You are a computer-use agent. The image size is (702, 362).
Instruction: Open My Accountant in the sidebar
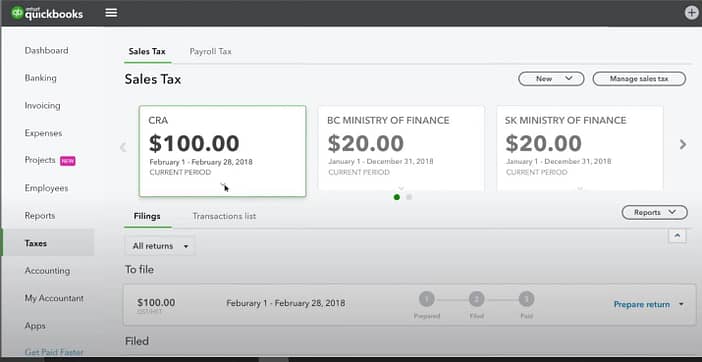54,298
